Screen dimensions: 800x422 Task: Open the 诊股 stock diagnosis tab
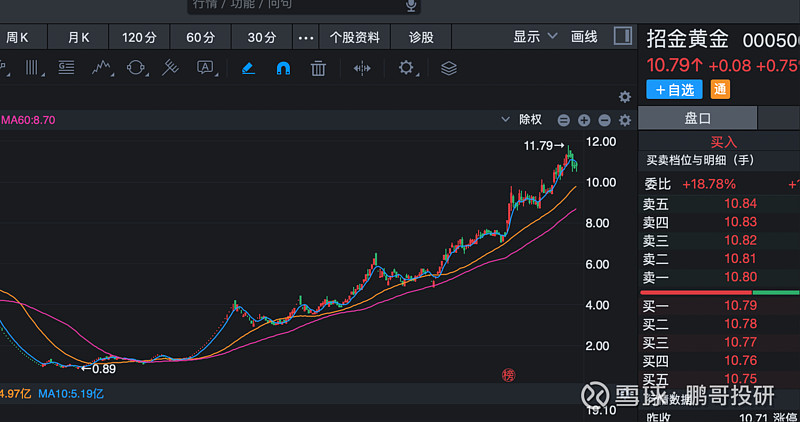coord(421,37)
